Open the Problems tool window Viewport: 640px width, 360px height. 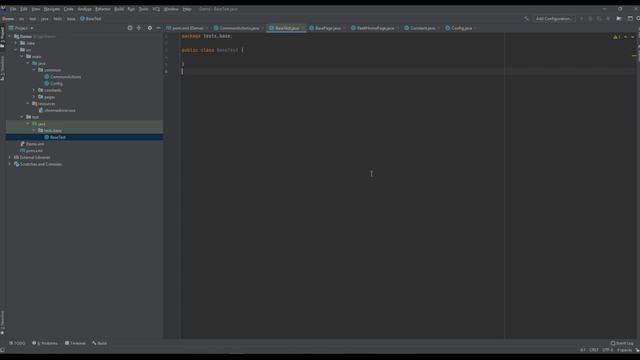pyautogui.click(x=45, y=343)
